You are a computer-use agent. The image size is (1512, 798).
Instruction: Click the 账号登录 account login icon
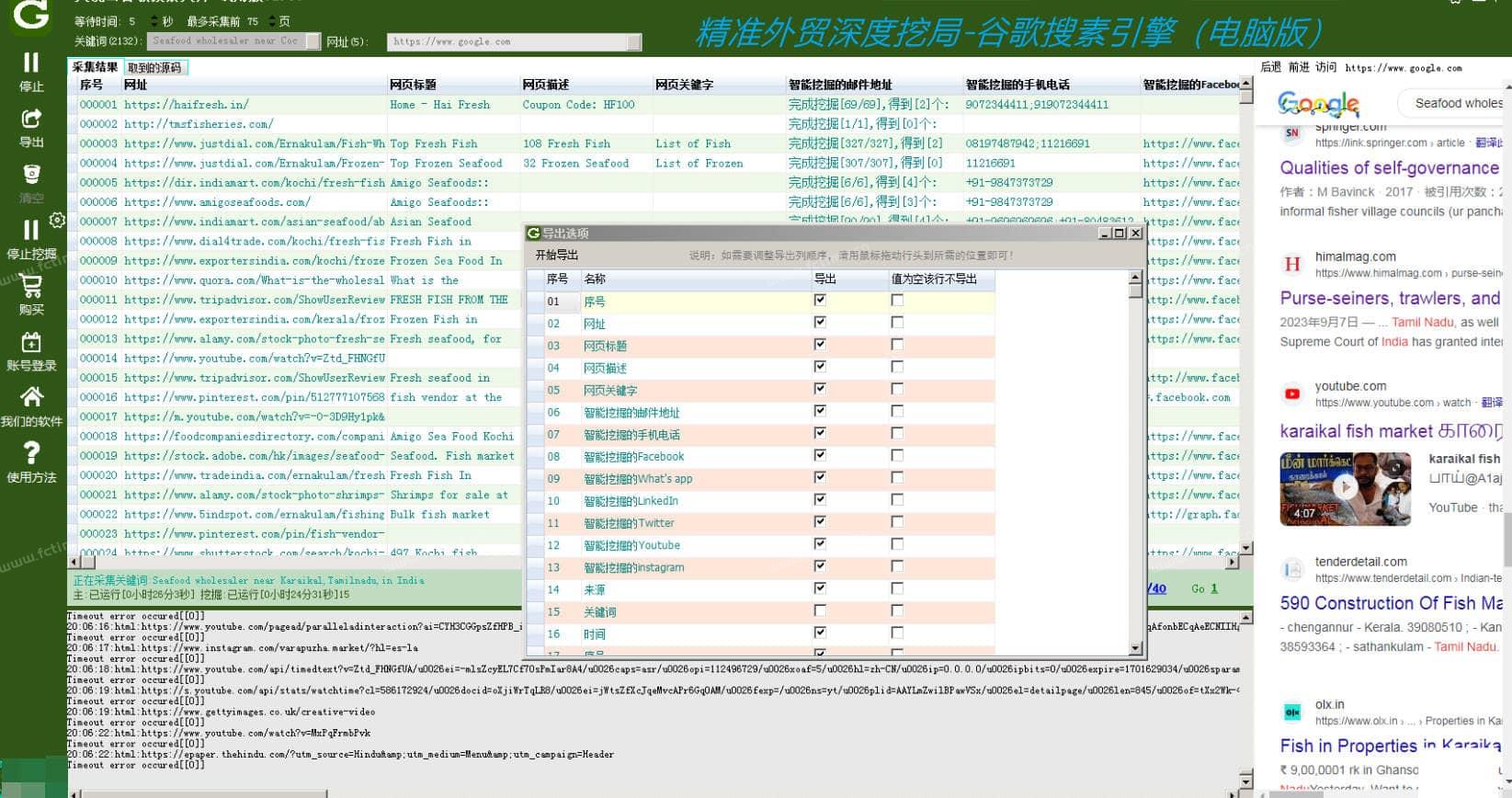31,342
